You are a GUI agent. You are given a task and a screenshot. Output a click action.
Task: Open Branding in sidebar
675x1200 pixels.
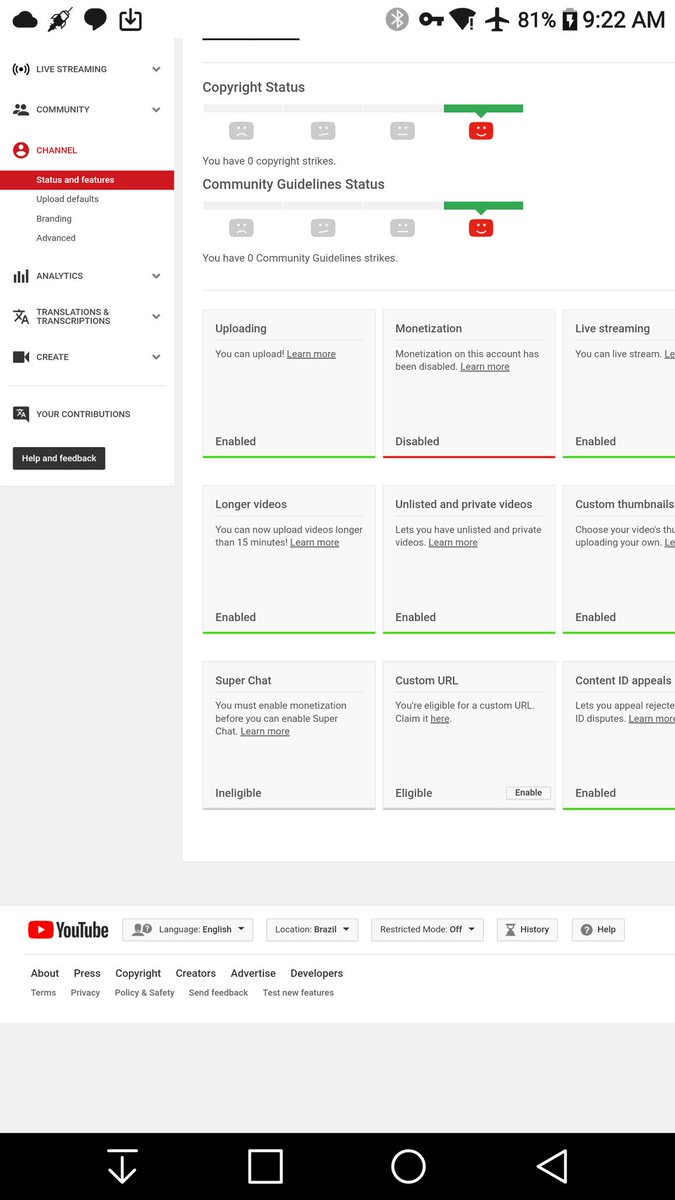pyautogui.click(x=54, y=219)
